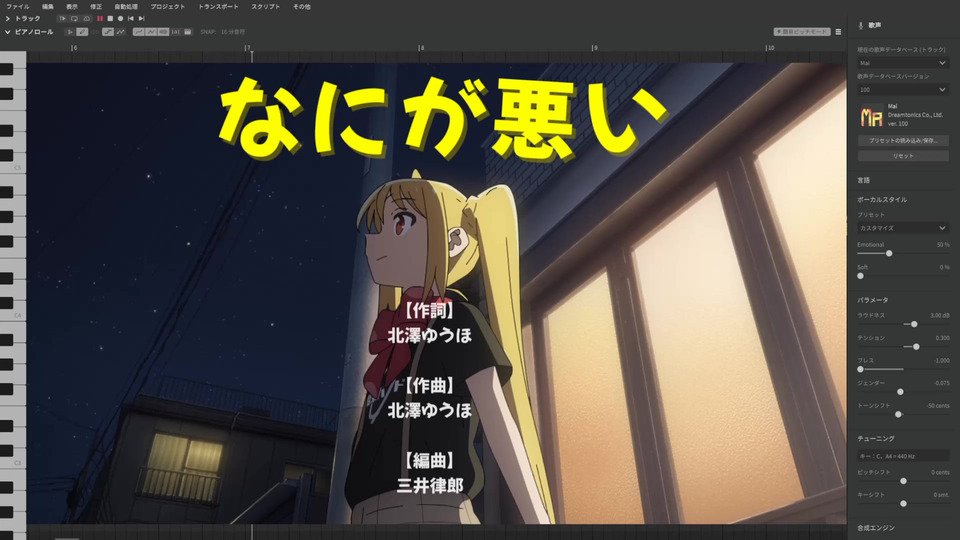The height and width of the screenshot is (540, 960).
Task: Open the ファイル menu
Action: coord(17,7)
